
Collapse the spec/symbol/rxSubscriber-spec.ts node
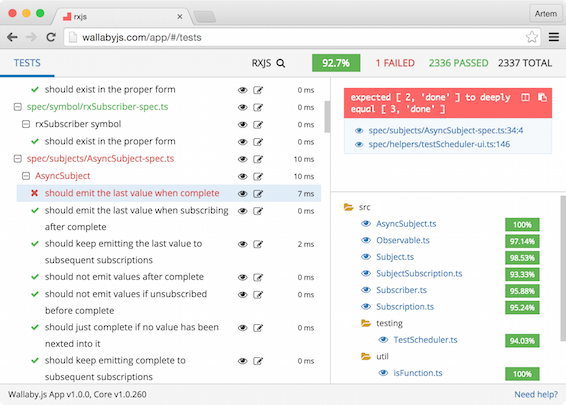(x=17, y=107)
